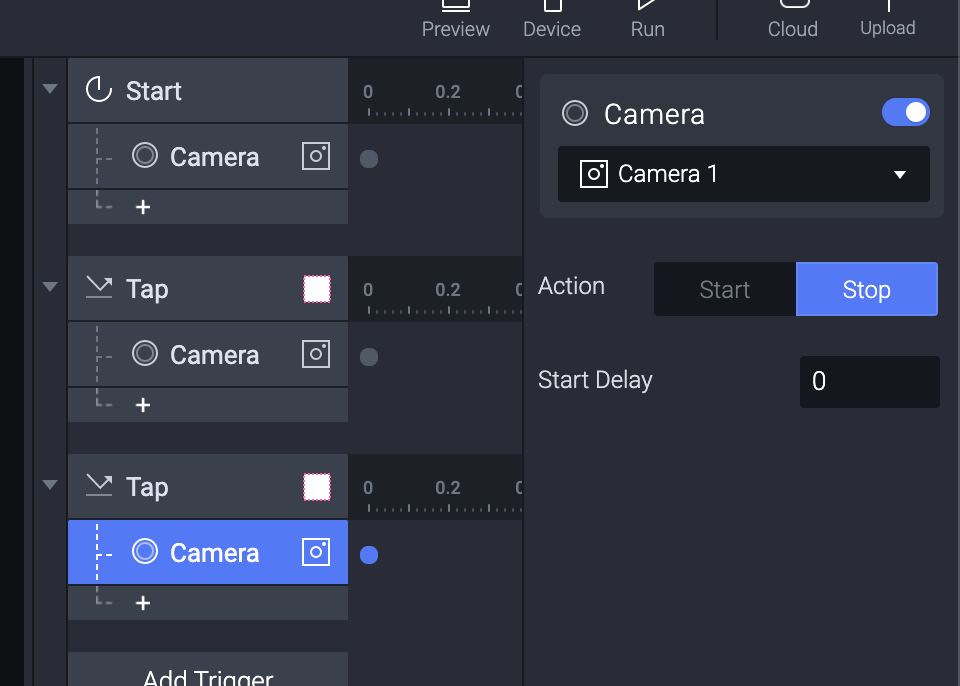Screen dimensions: 960x686
Task: Click the Start trigger clock icon
Action: coord(98,91)
